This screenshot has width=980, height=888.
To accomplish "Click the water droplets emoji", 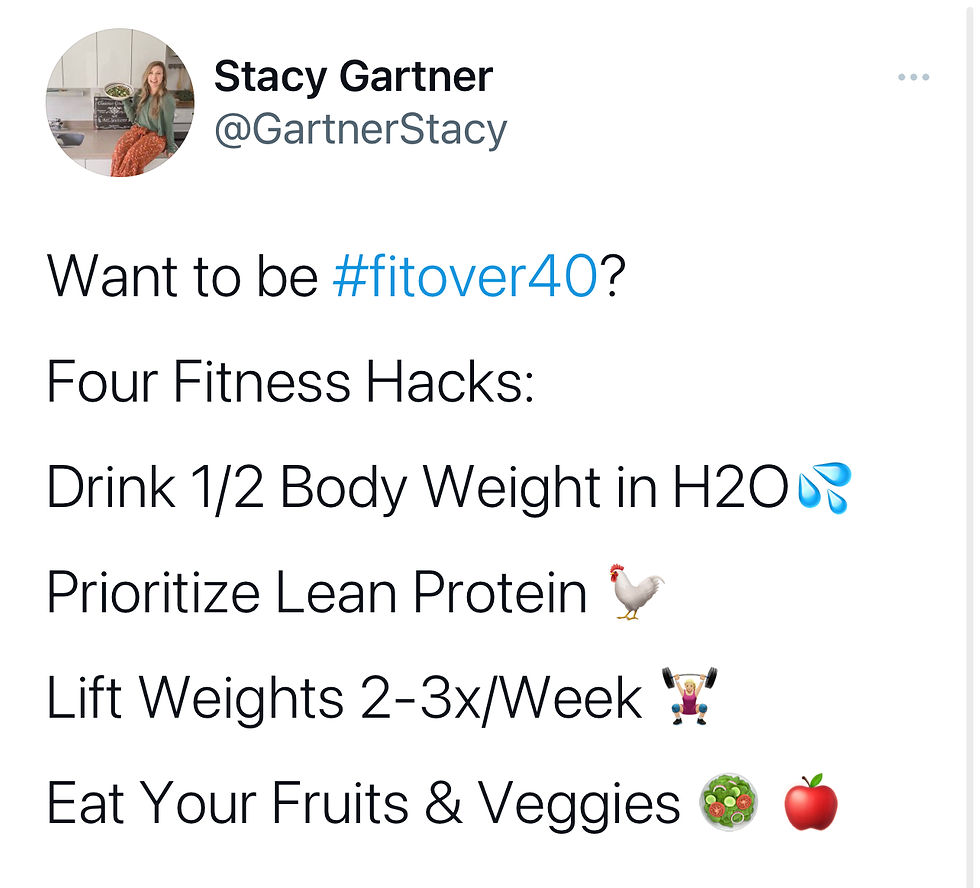I will (823, 489).
